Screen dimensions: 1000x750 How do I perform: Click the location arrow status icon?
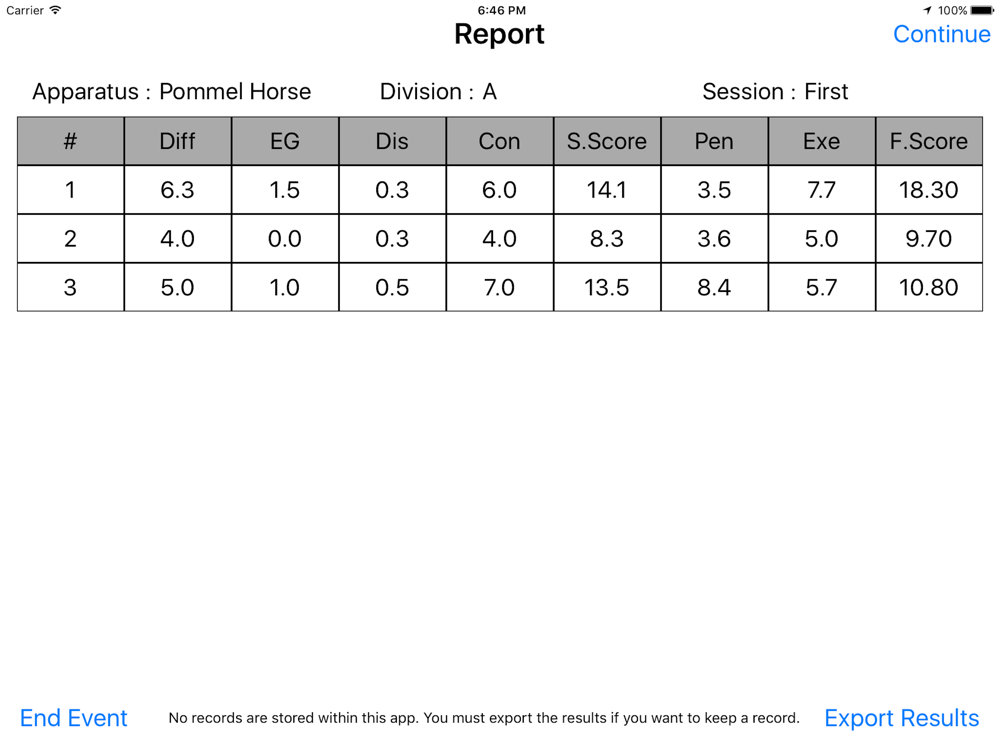pos(927,10)
